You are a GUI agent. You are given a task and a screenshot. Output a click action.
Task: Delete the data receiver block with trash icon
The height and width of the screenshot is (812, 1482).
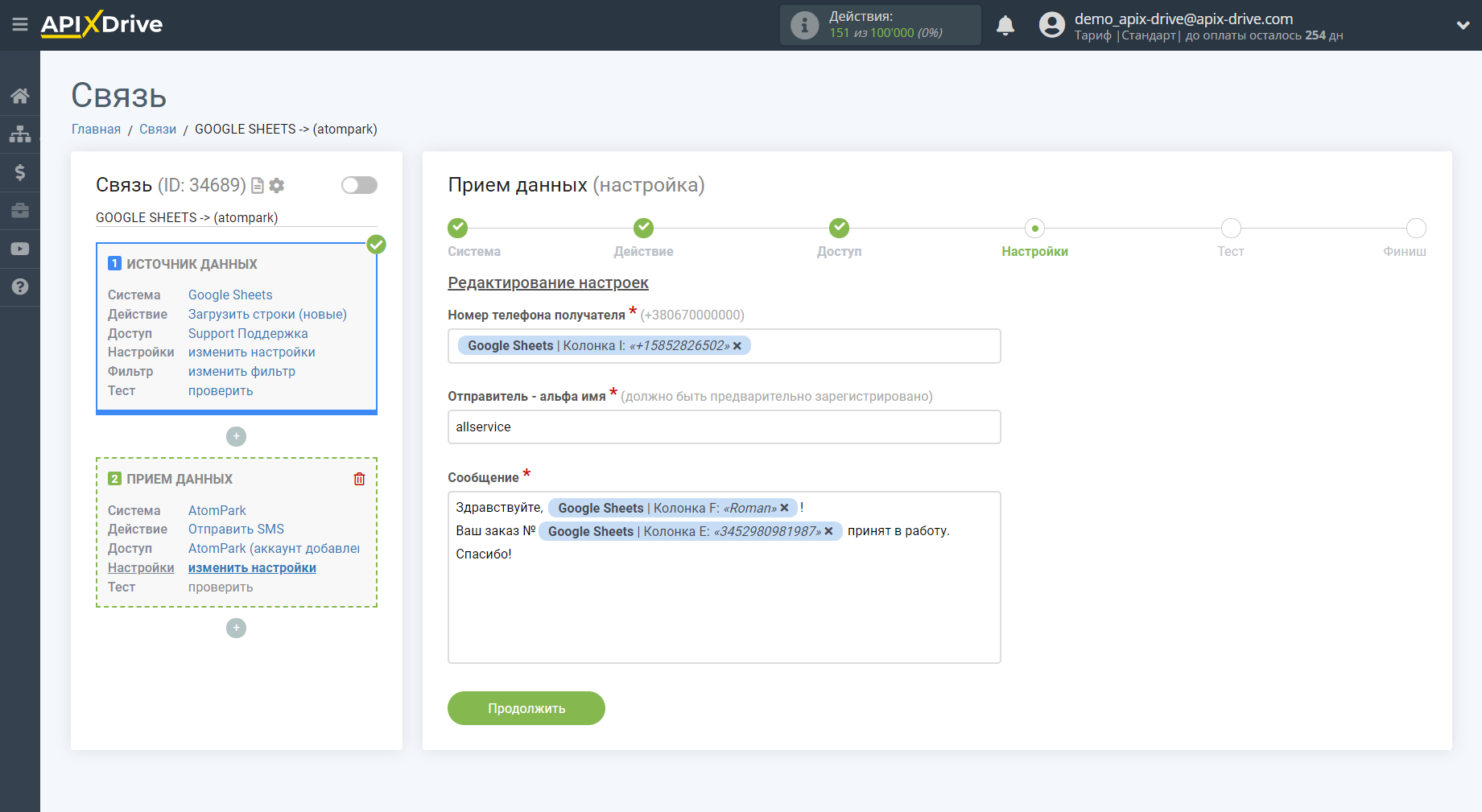coord(359,479)
